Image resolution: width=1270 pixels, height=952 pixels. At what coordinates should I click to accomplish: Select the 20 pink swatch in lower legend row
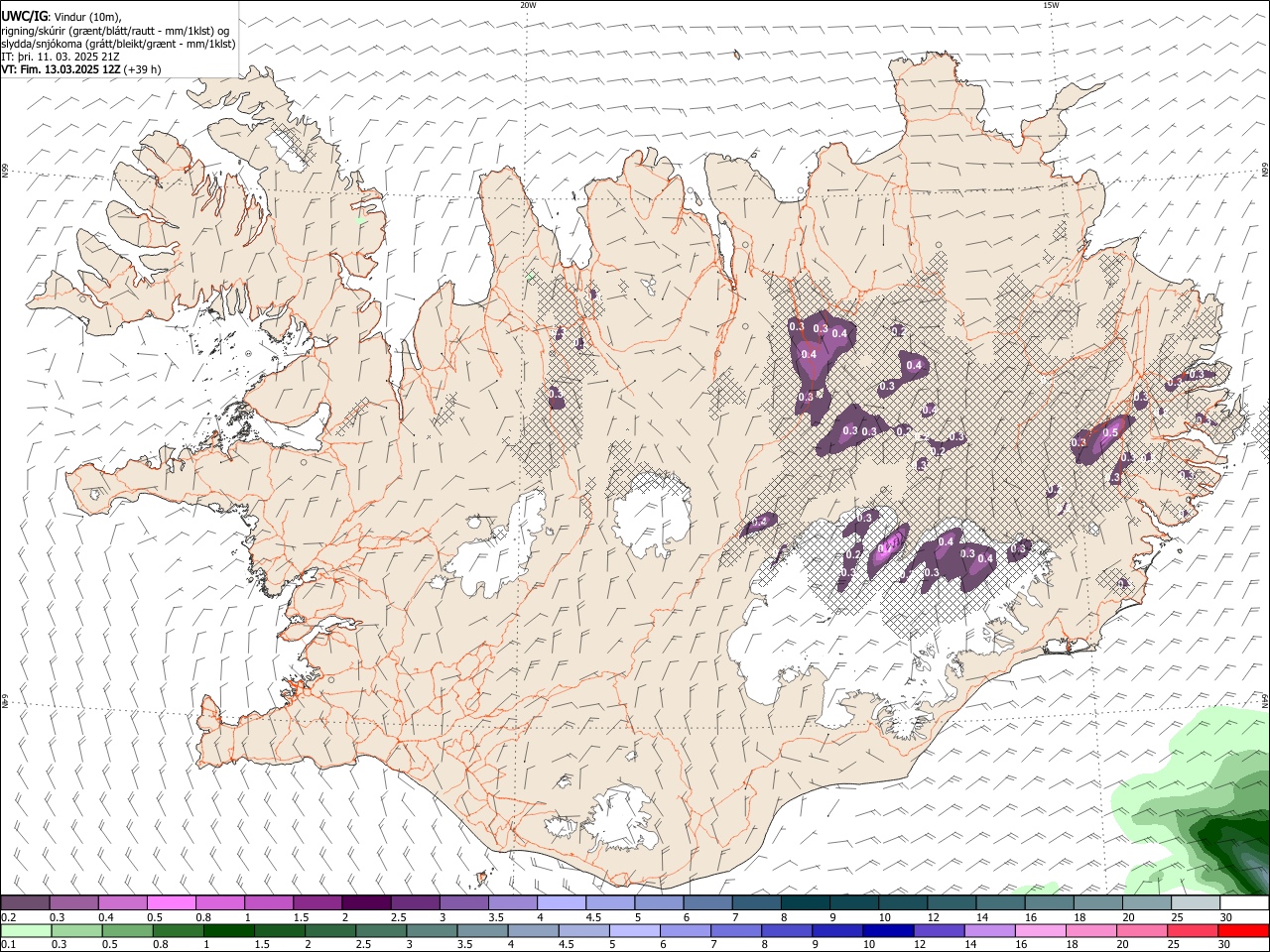1142,930
